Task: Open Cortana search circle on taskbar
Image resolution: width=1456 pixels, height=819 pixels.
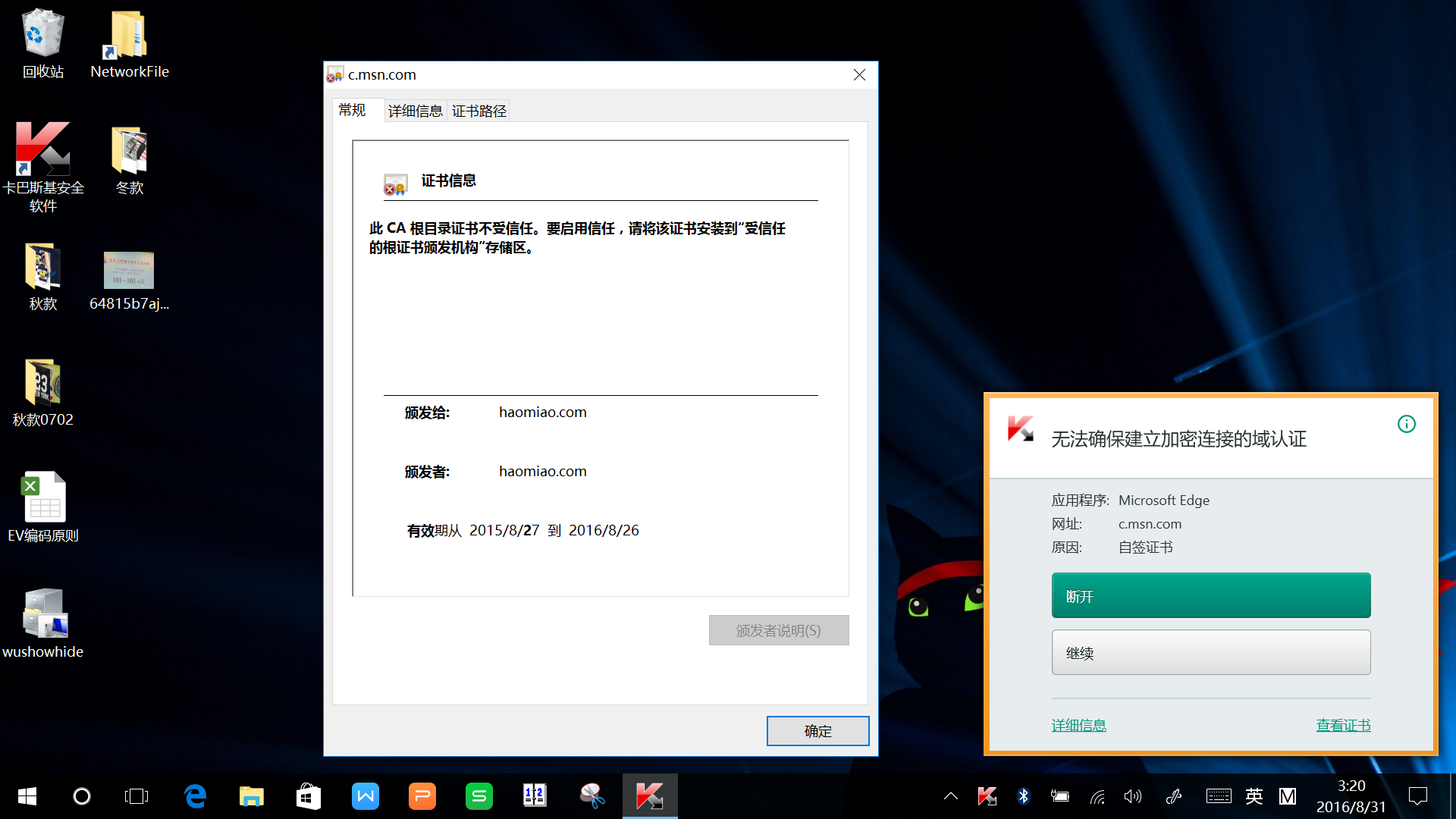Action: point(82,796)
